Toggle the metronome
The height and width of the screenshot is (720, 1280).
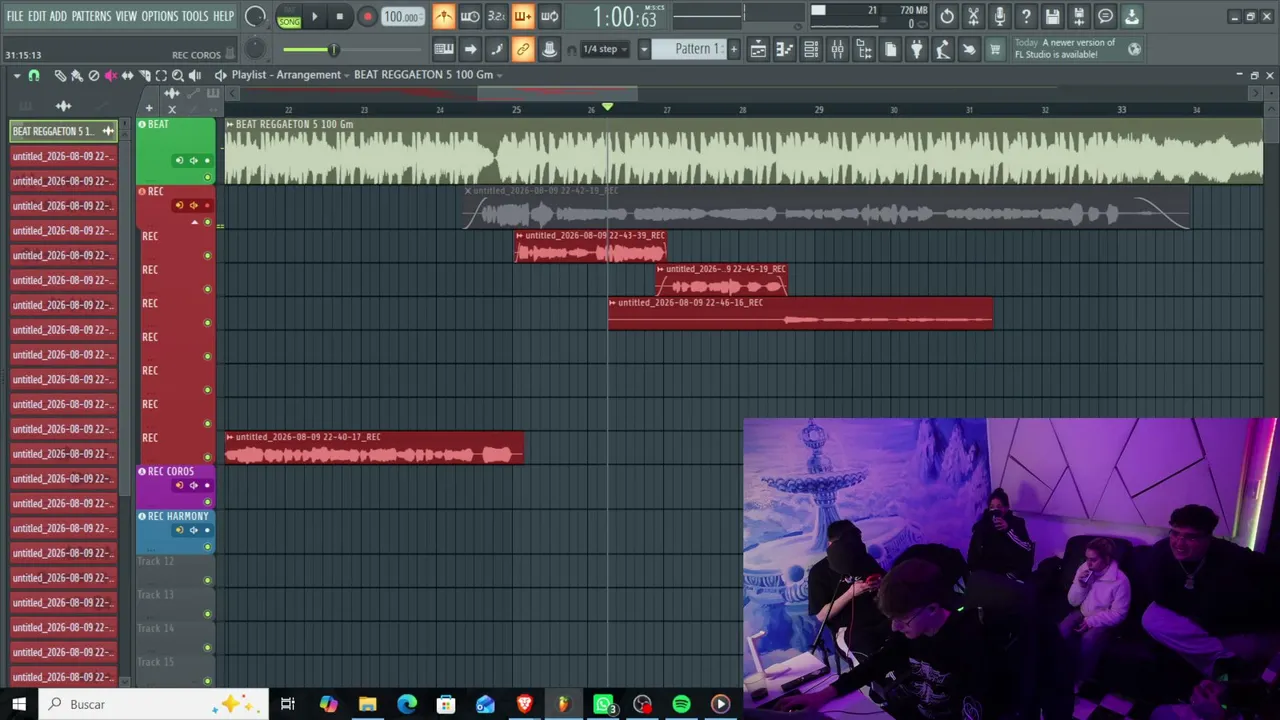tap(443, 16)
